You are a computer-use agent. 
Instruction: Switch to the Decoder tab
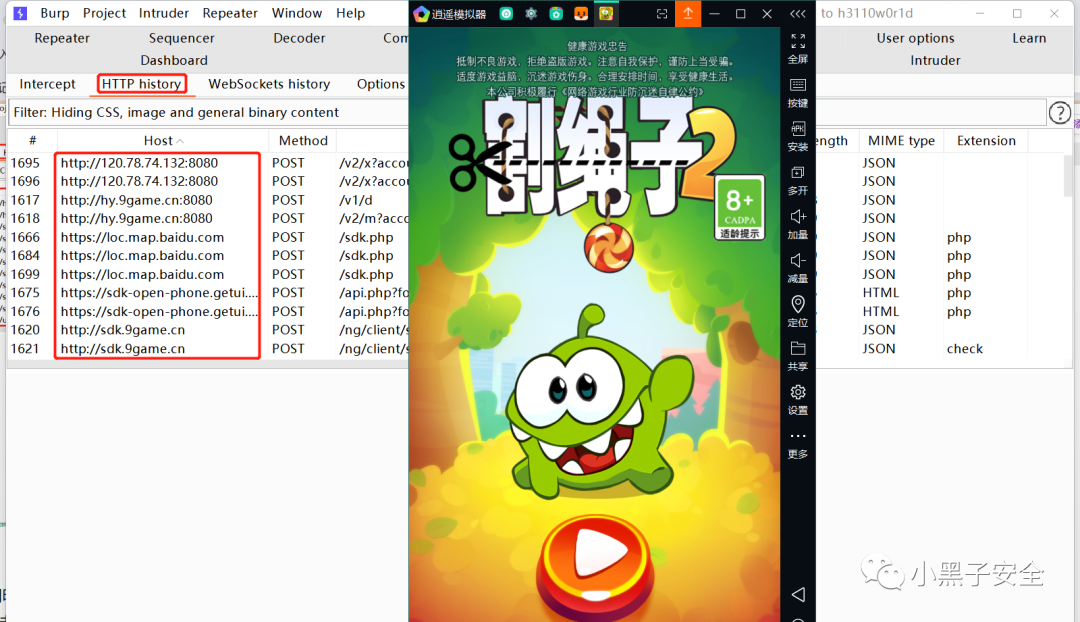(x=299, y=38)
